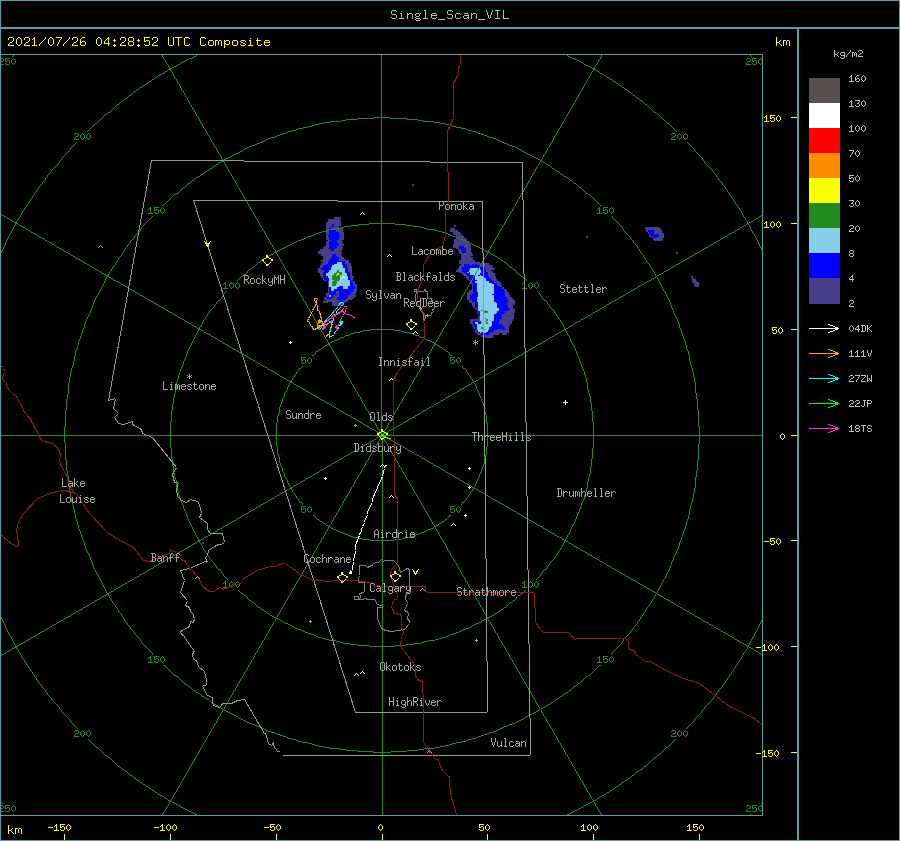Select the yellow diamond marker beside RockyMH
The height and width of the screenshot is (841, 900).
point(267,261)
